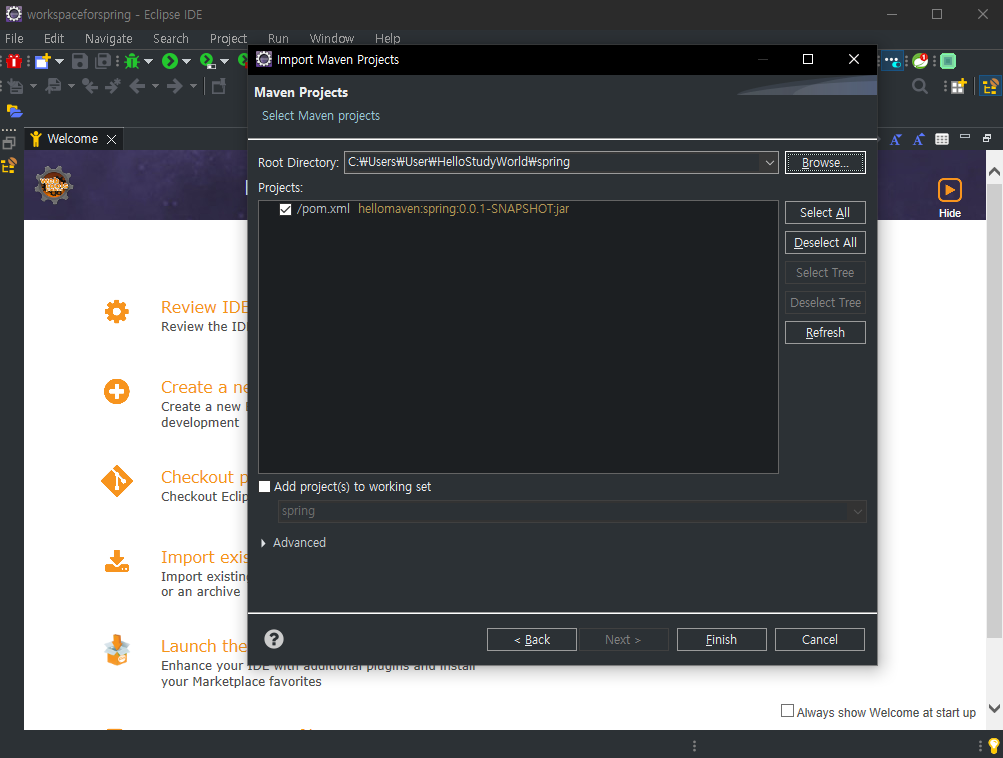The height and width of the screenshot is (758, 1003).
Task: Click the Next Annotation toolbar icon
Action: (15, 86)
